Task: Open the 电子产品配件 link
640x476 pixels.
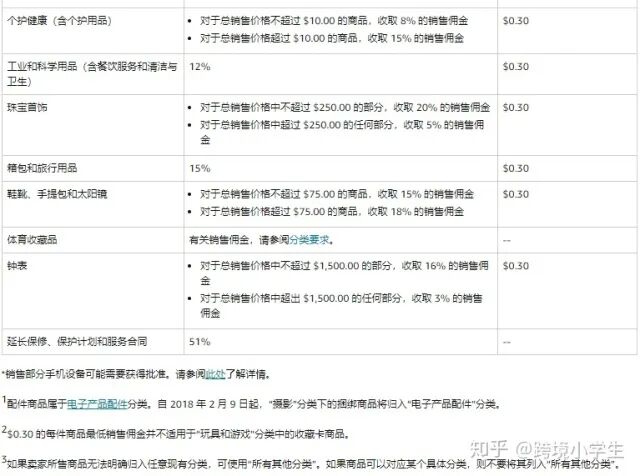Action: [97, 404]
